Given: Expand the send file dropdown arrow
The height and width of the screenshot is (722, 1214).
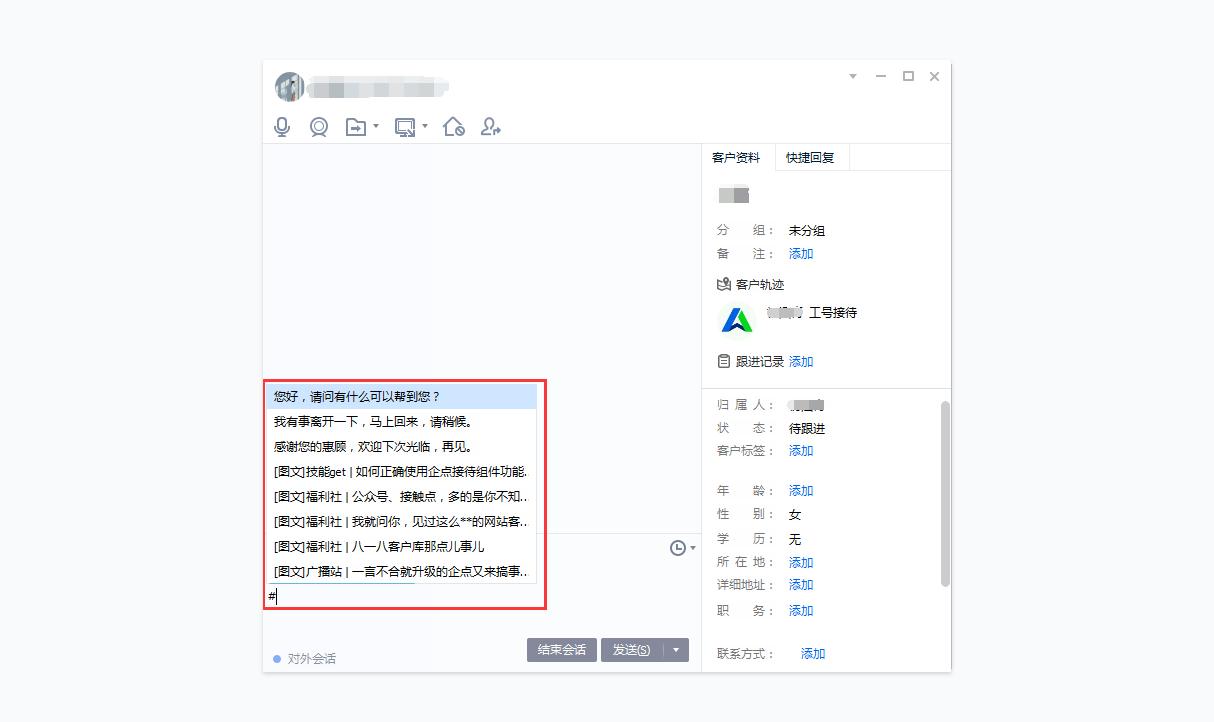Looking at the screenshot, I should (x=375, y=126).
